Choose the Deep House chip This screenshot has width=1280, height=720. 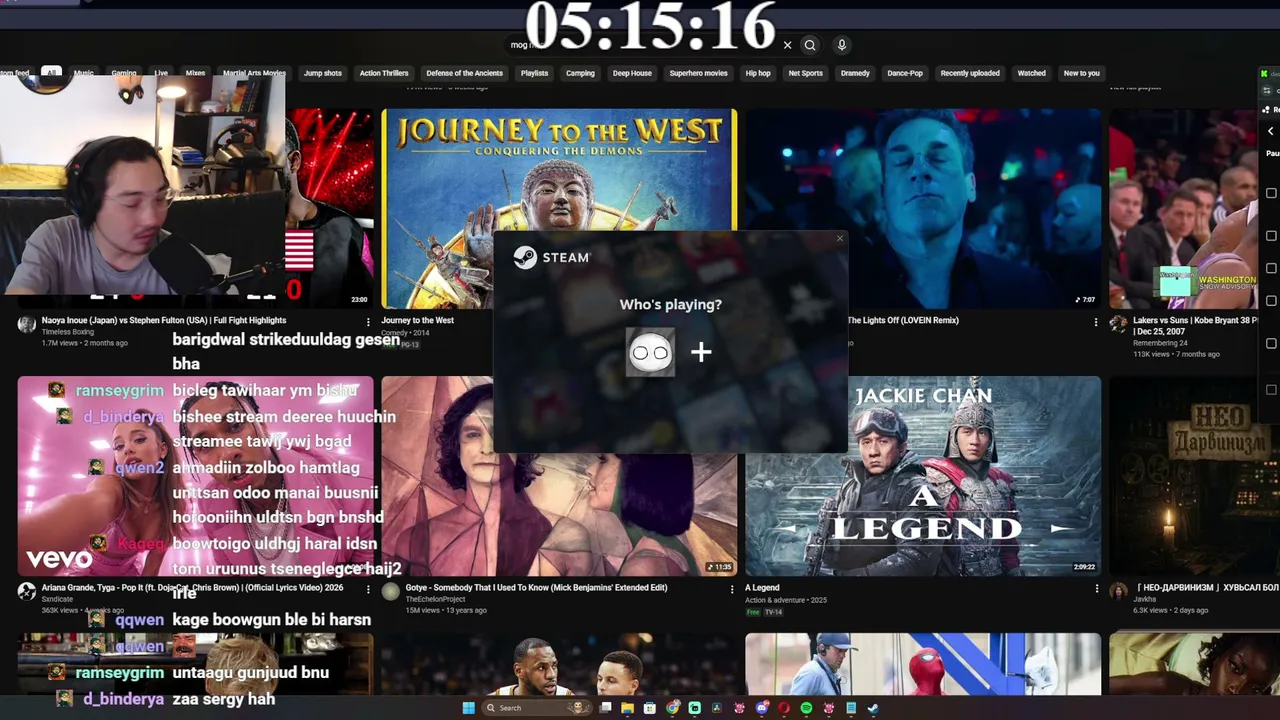click(x=632, y=73)
